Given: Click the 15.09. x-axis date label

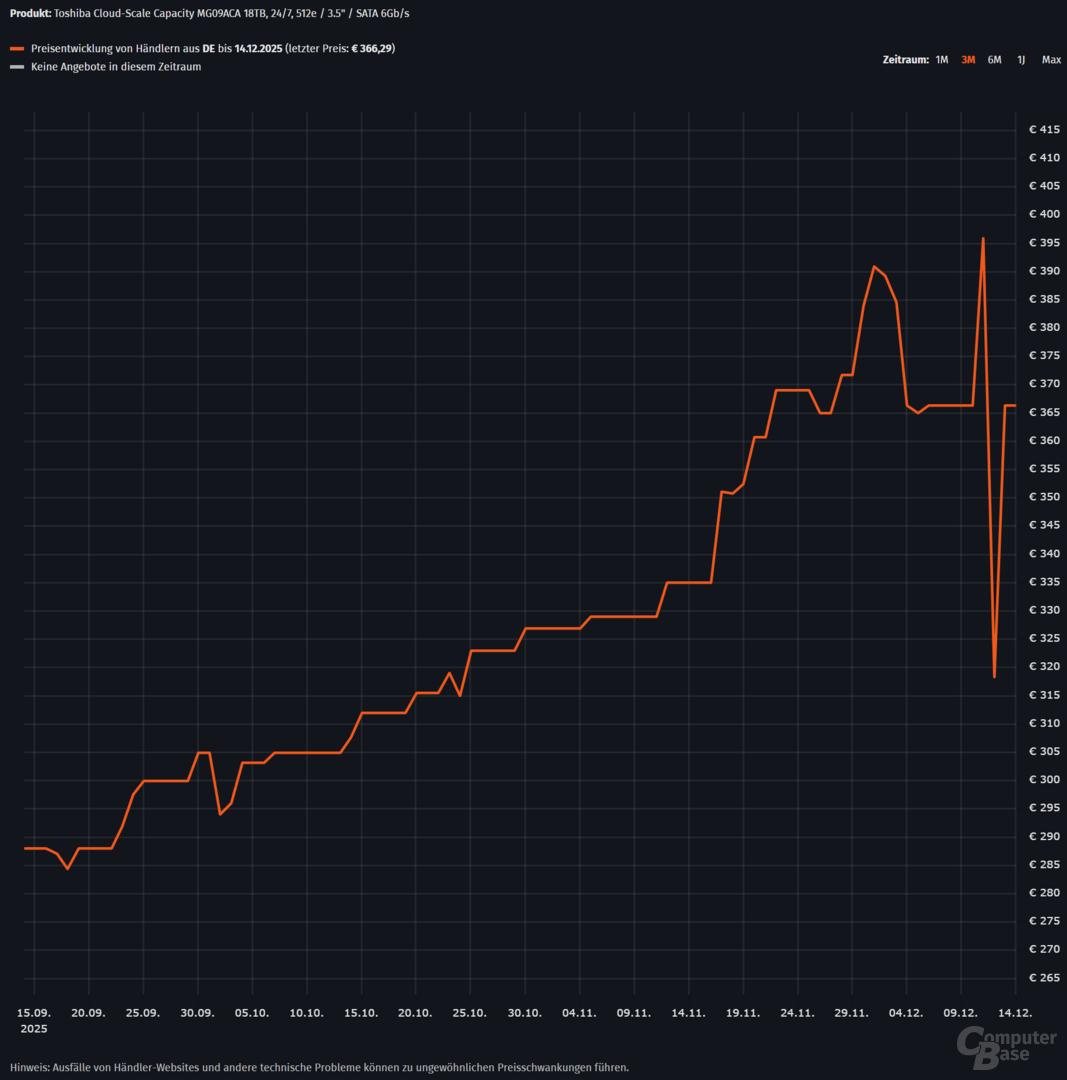Looking at the screenshot, I should [34, 1012].
